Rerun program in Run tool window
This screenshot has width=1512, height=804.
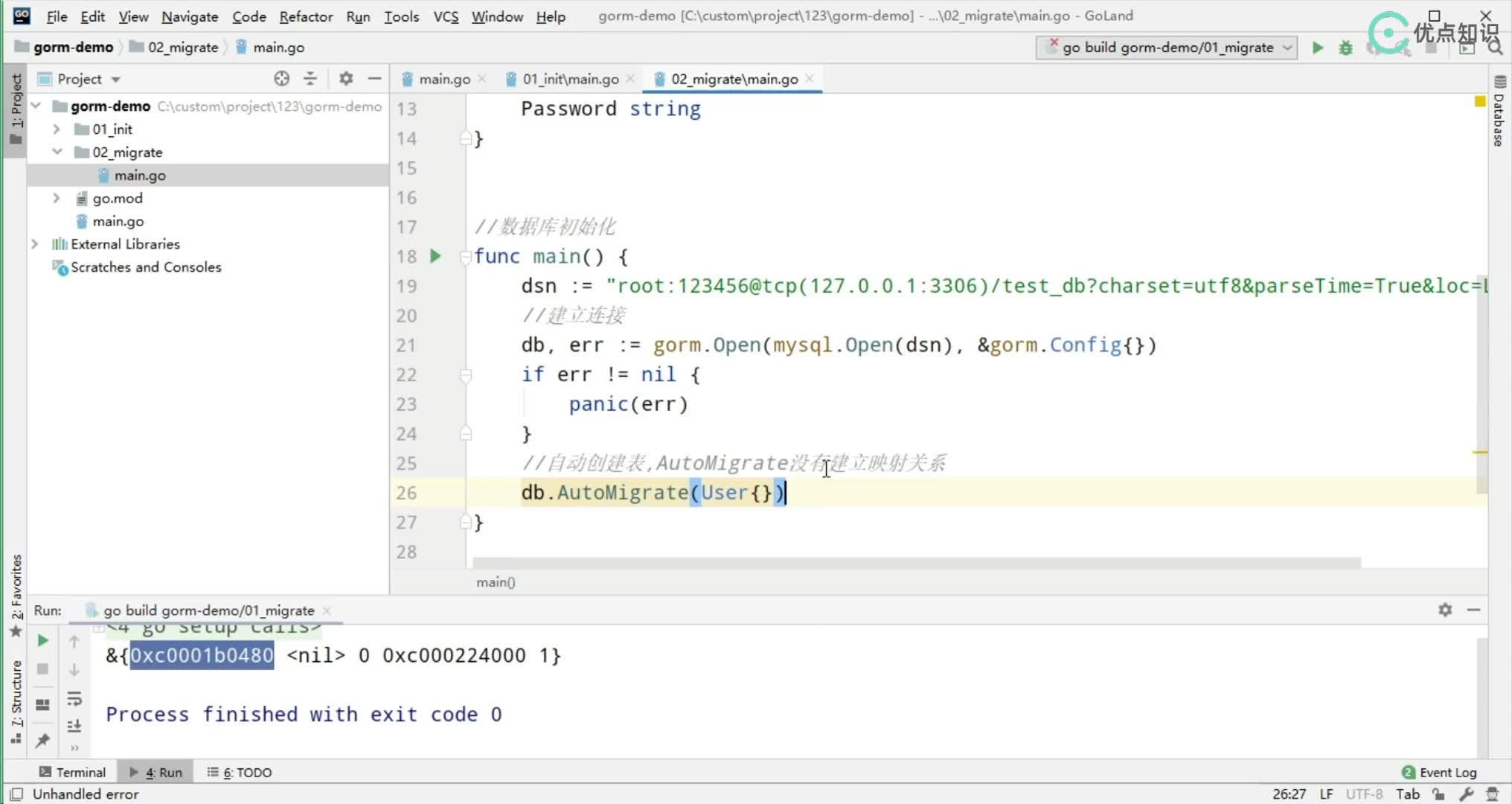click(x=42, y=640)
